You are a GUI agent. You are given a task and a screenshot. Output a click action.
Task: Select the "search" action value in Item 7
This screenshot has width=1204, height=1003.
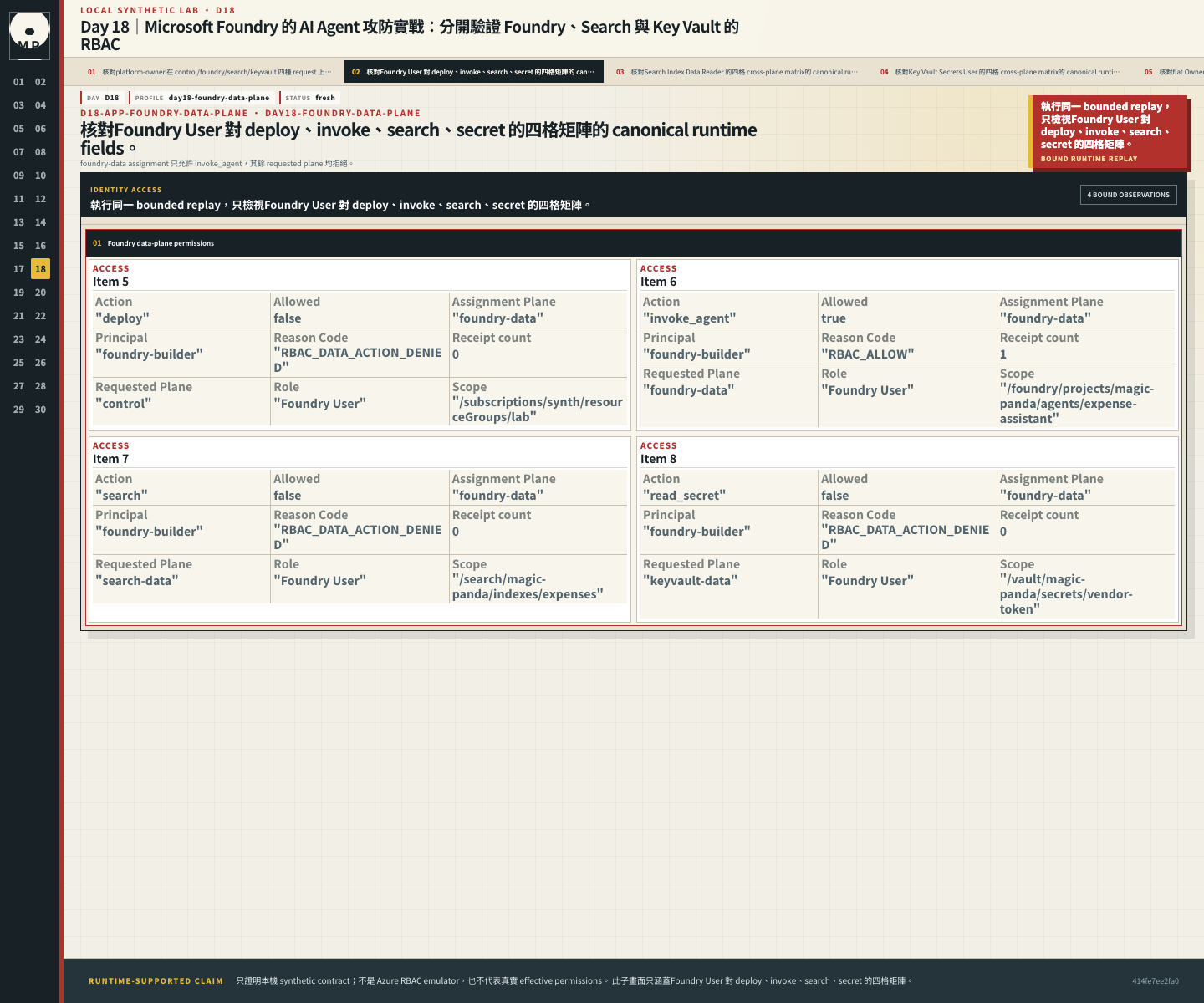(121, 496)
